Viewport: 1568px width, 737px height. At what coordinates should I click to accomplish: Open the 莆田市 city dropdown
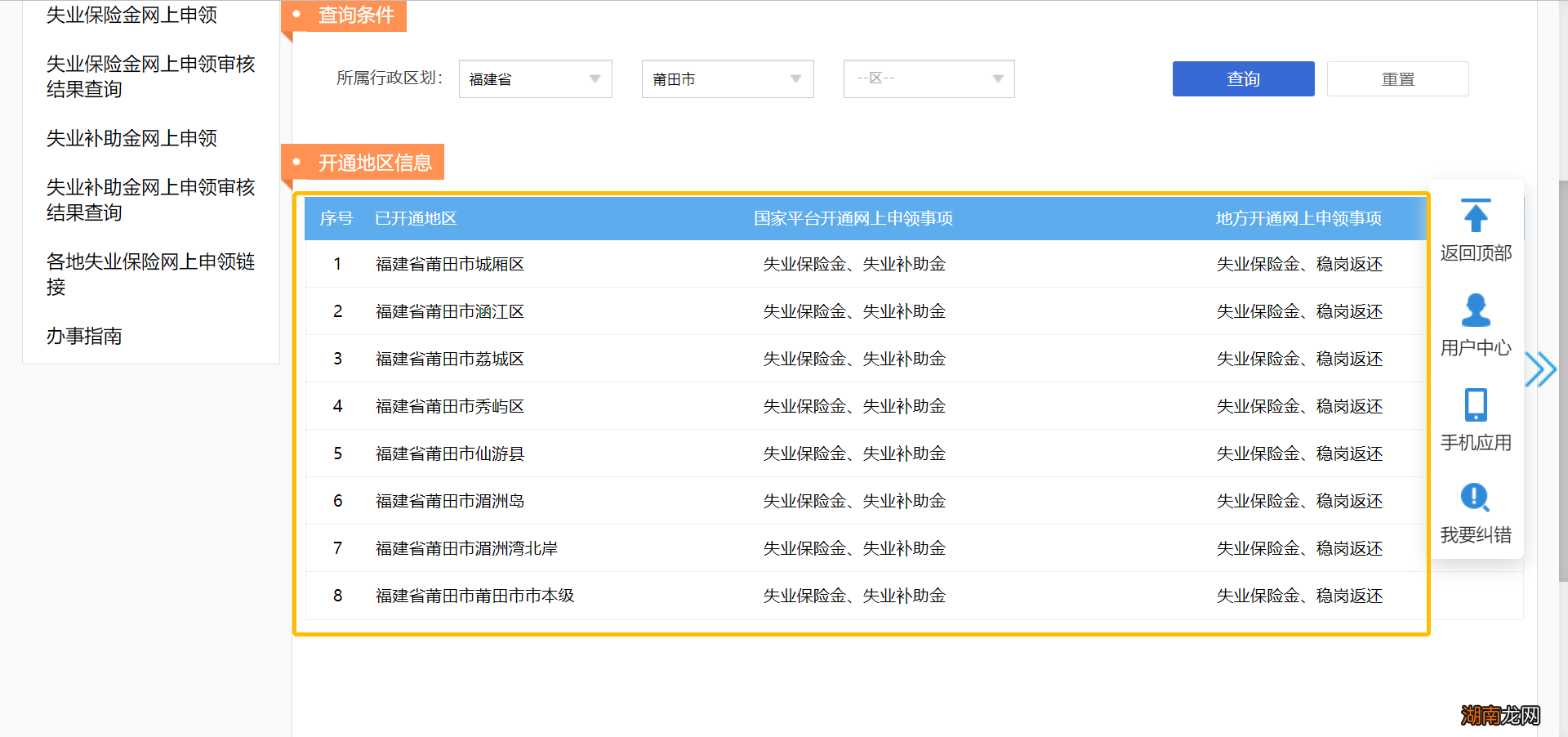tap(726, 78)
